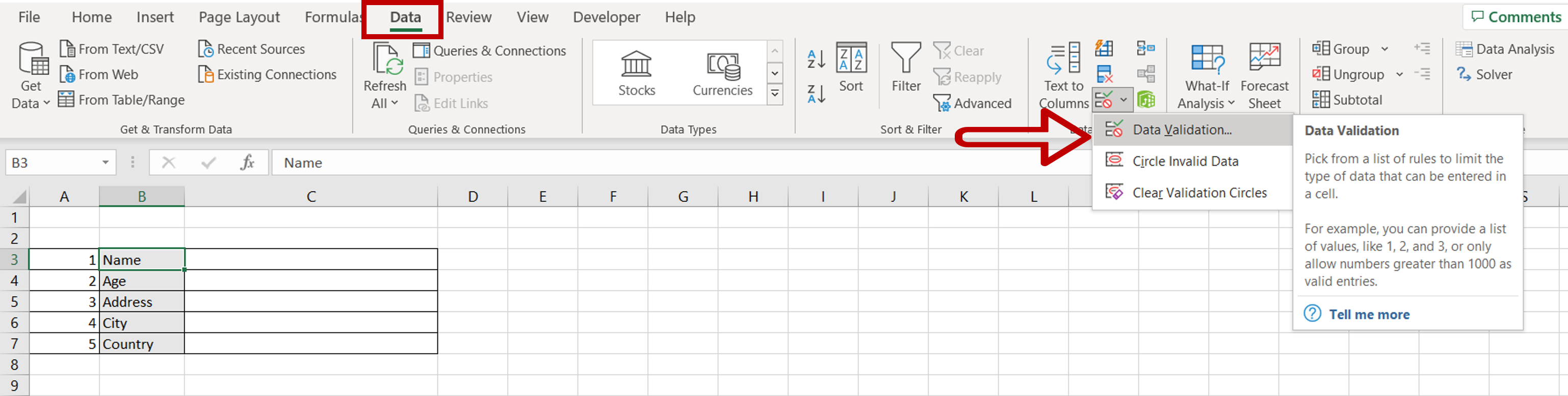Image resolution: width=1568 pixels, height=396 pixels.
Task: Click into the formula bar
Action: click(x=682, y=163)
